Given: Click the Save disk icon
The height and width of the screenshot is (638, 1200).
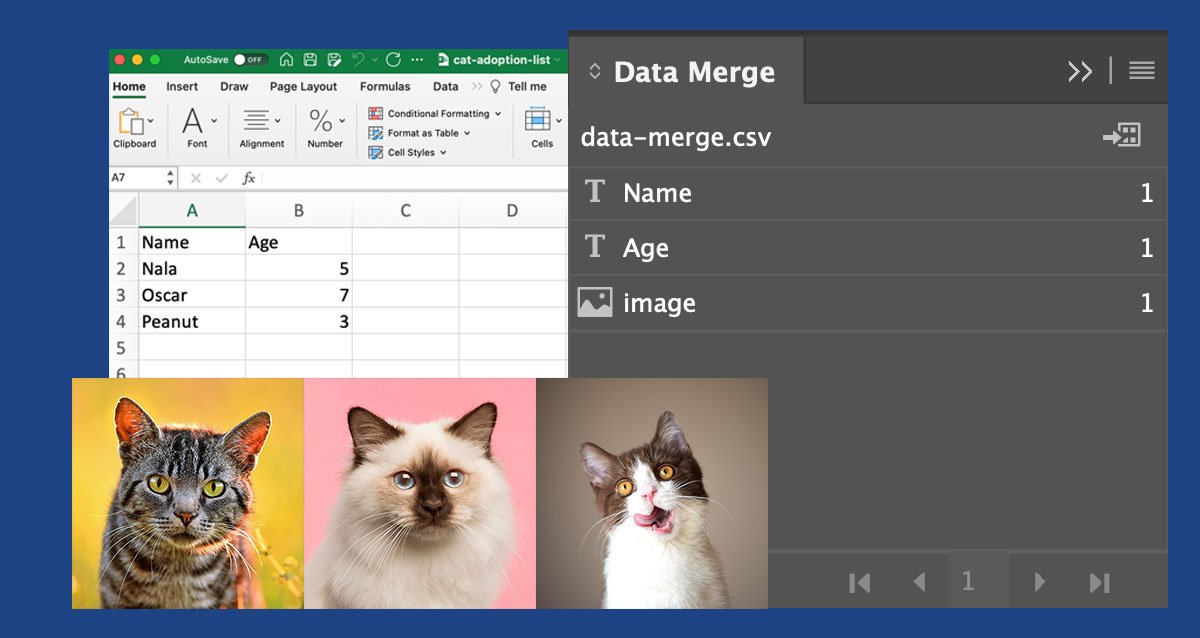Looking at the screenshot, I should (310, 60).
